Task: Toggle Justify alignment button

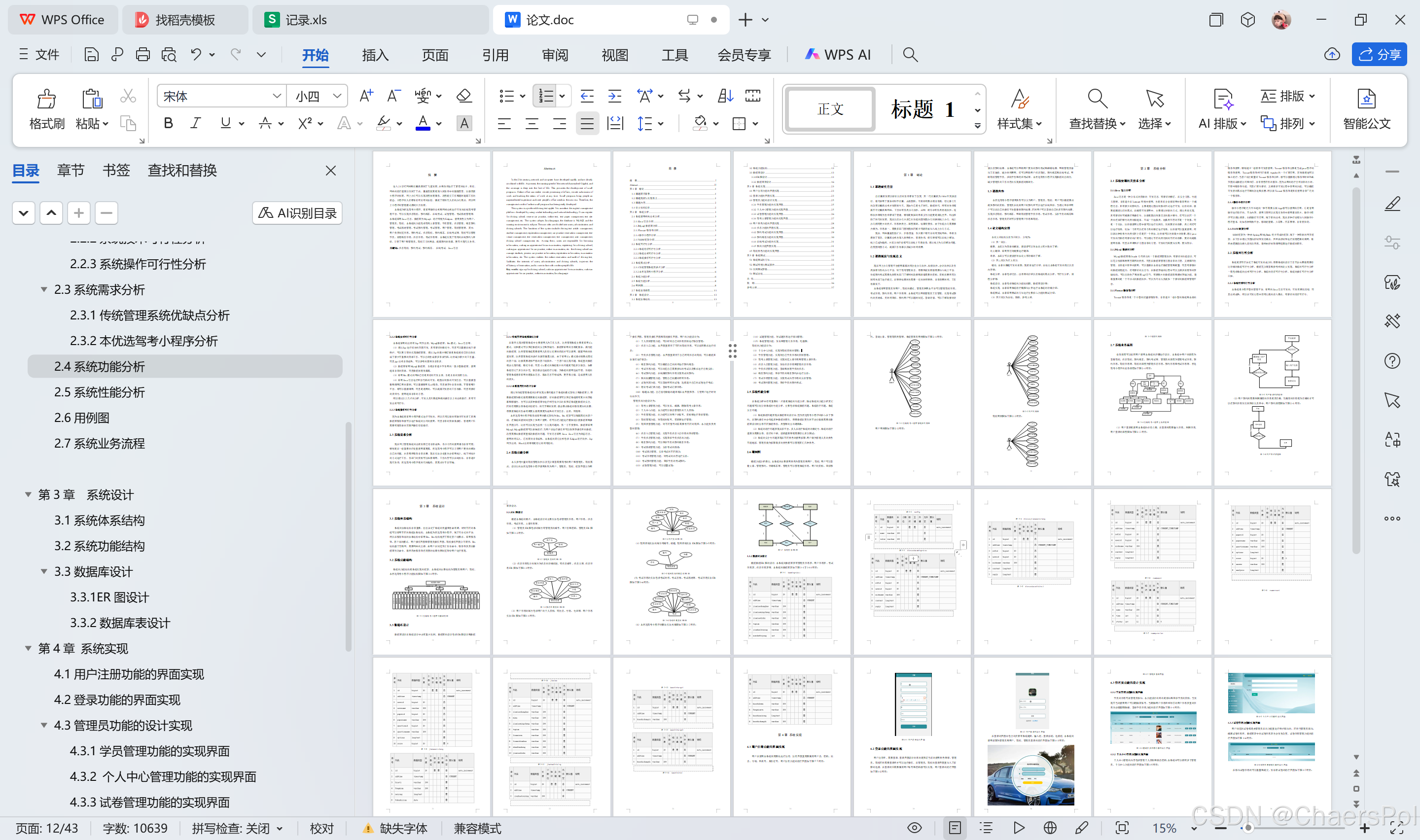Action: point(587,123)
